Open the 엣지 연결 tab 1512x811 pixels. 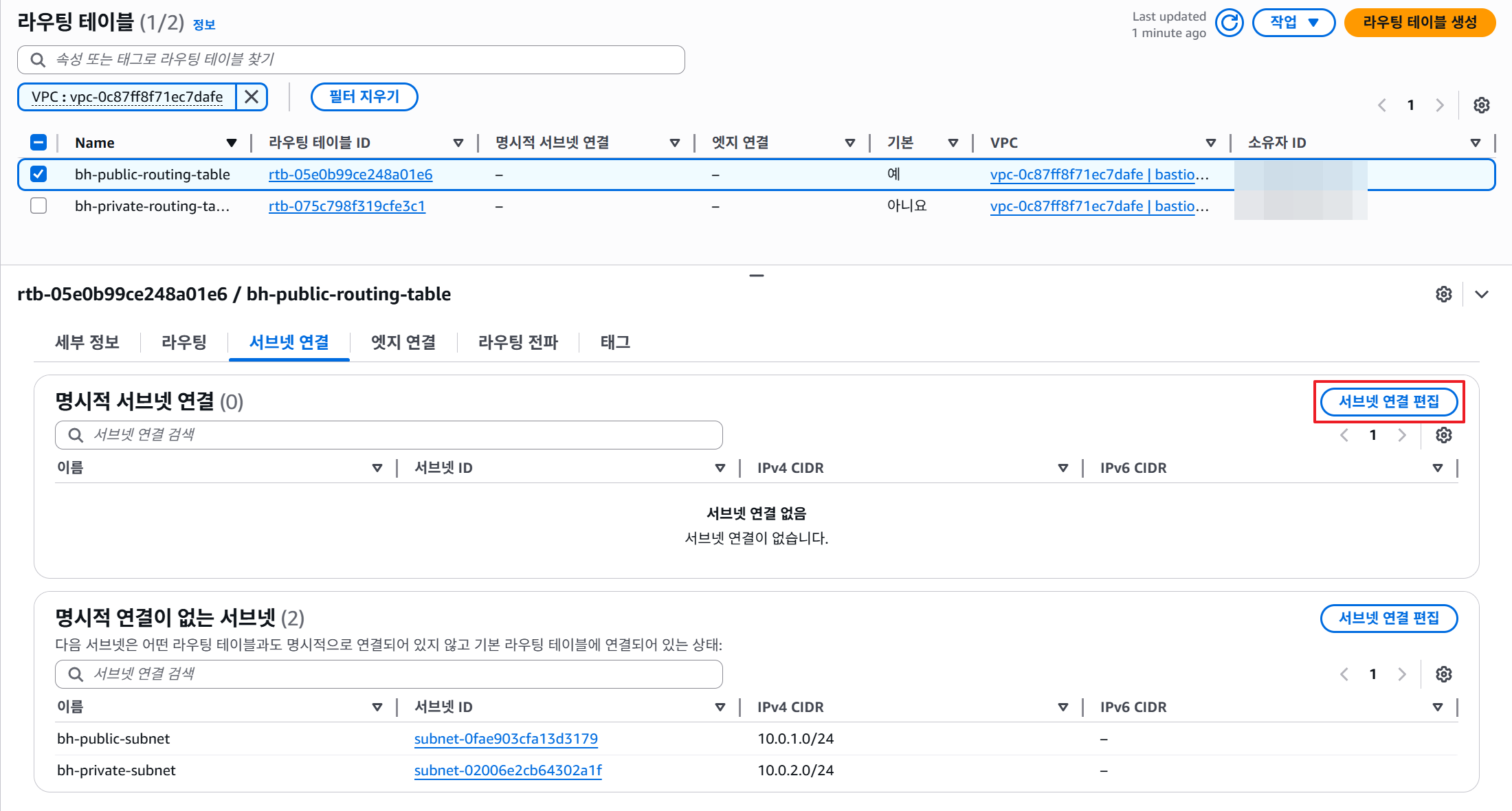pyautogui.click(x=403, y=342)
